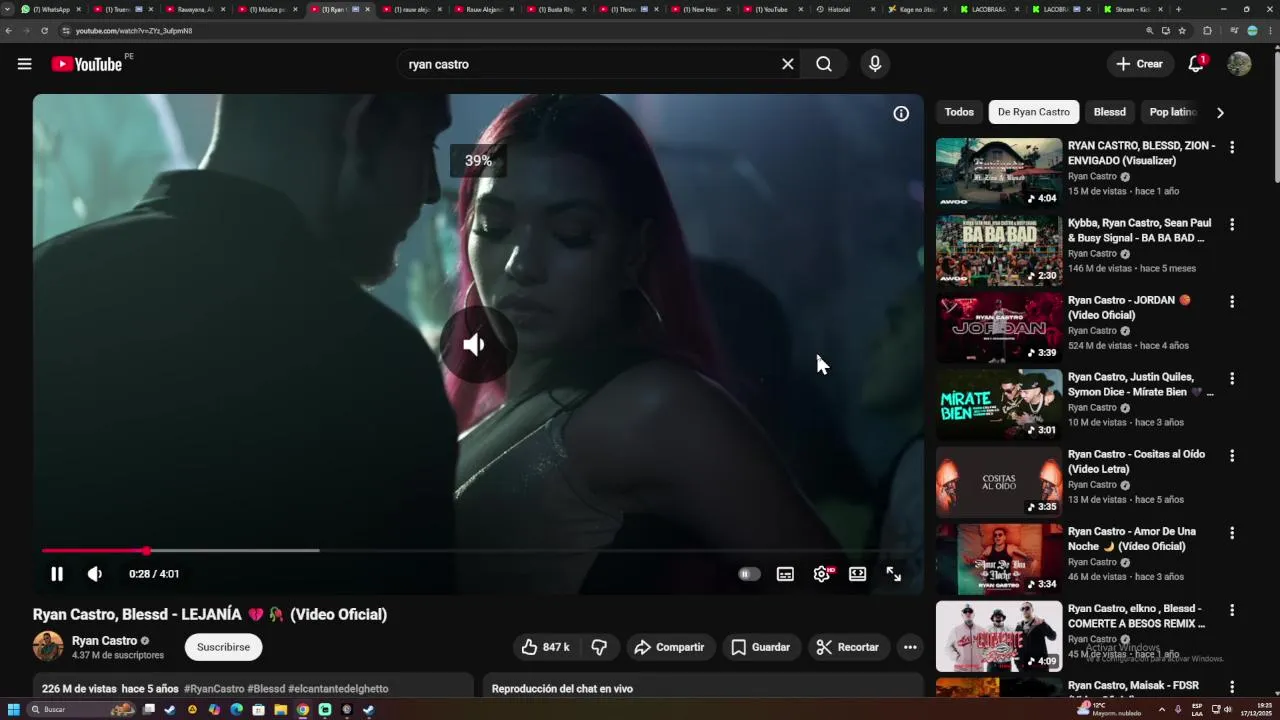Open the account avatar menu
This screenshot has width=1280, height=720.
(x=1239, y=64)
